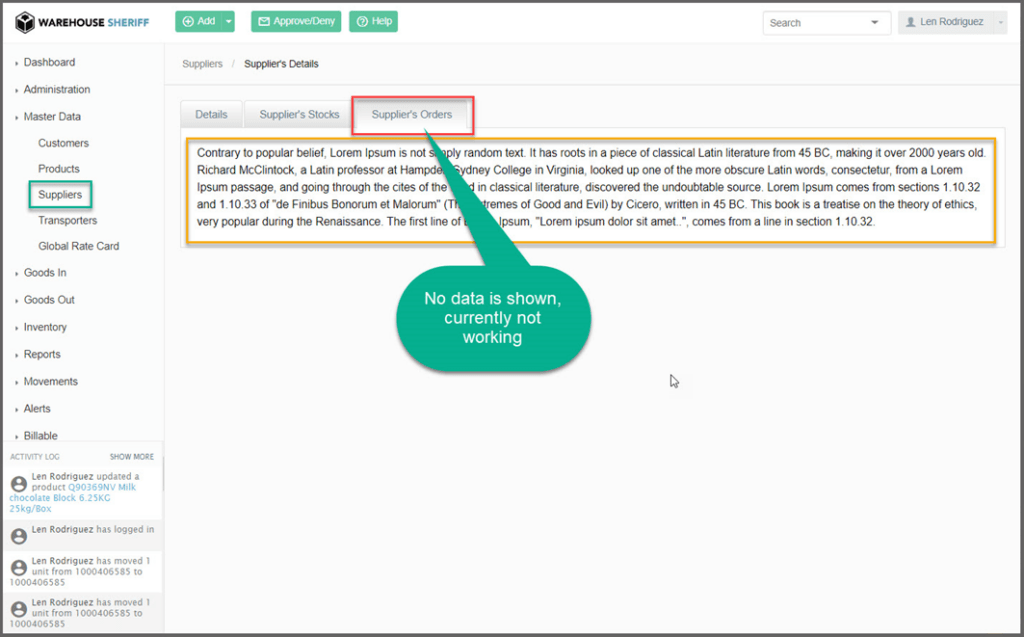Collapse the Master Data section
This screenshot has width=1024, height=637.
click(52, 116)
